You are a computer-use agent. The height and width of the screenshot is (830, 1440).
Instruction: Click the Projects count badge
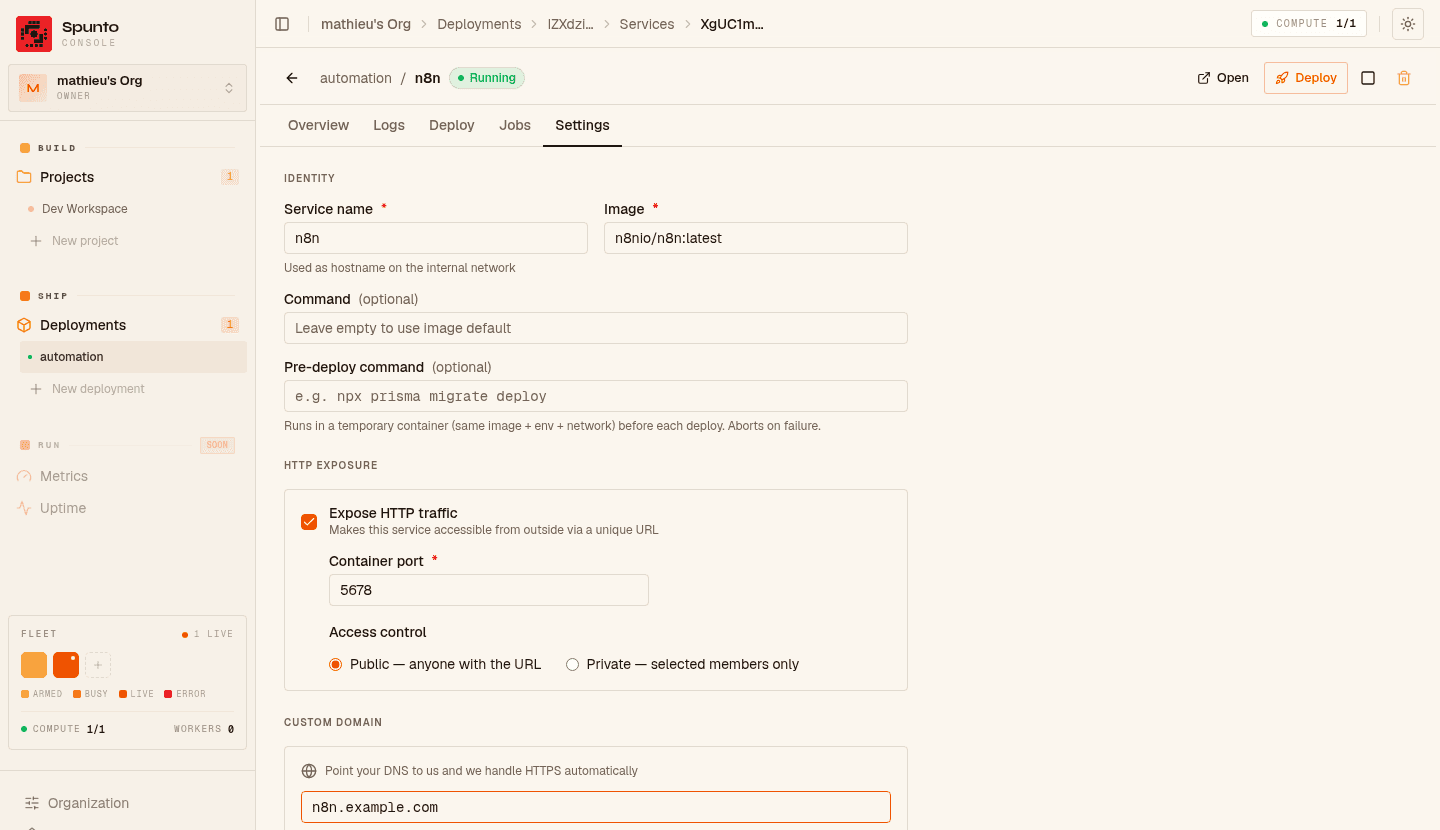coord(230,177)
